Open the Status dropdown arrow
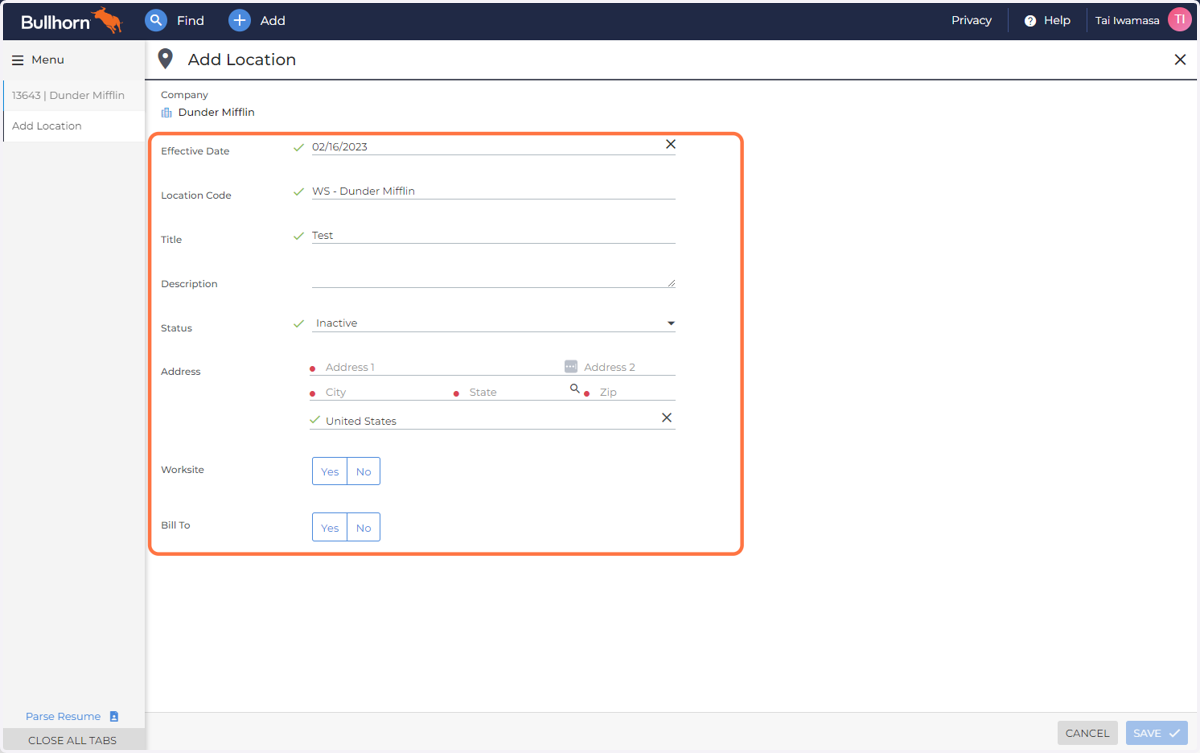This screenshot has width=1200, height=753. 671,324
